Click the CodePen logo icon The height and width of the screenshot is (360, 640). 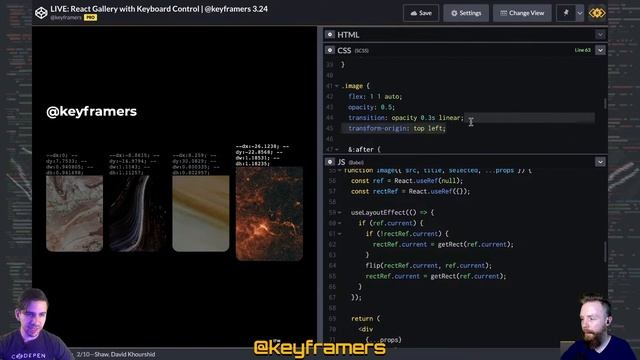[x=41, y=13]
